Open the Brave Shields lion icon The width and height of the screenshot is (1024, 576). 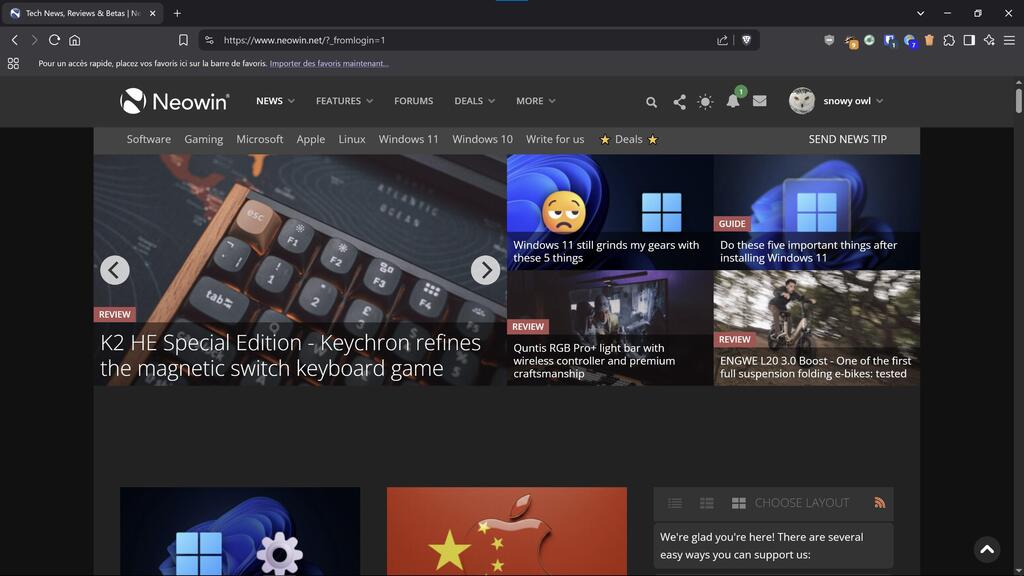pyautogui.click(x=746, y=40)
